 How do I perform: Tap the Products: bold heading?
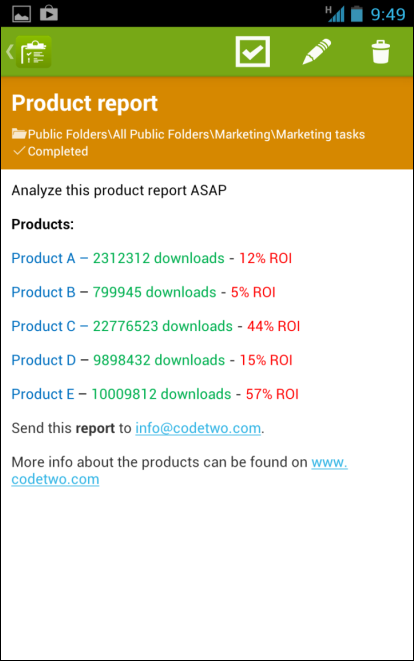point(43,224)
